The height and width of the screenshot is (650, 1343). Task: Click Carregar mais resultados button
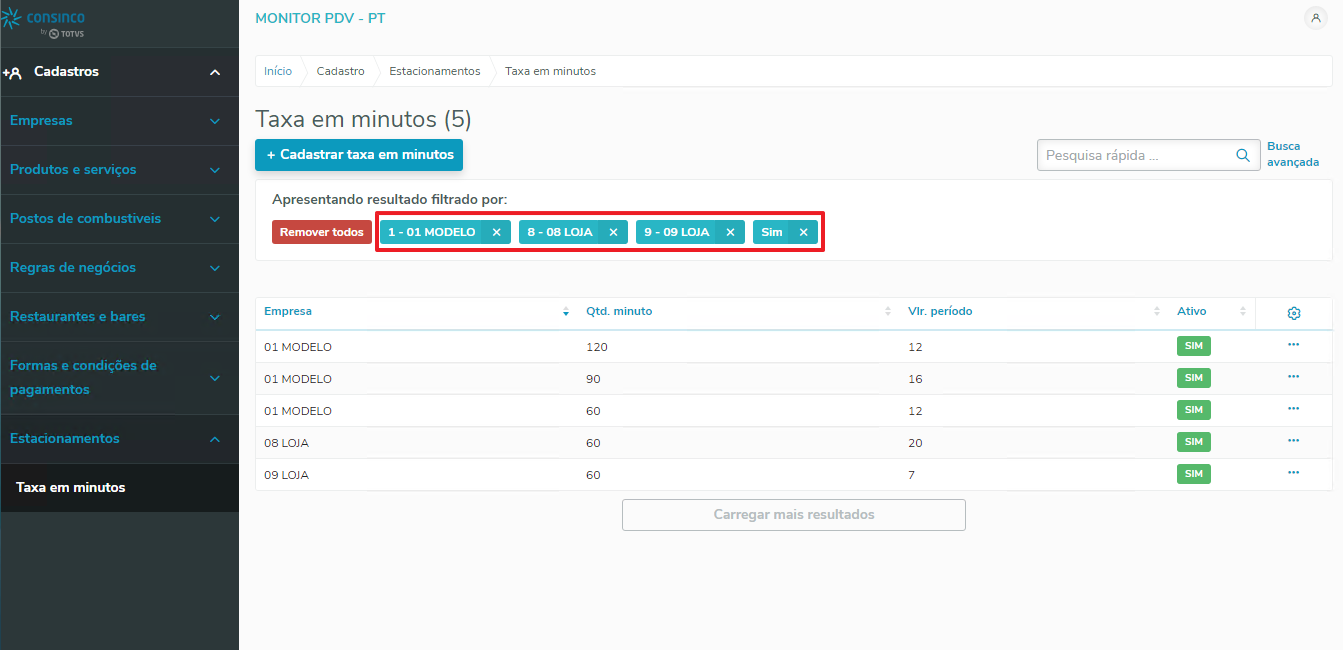[794, 515]
